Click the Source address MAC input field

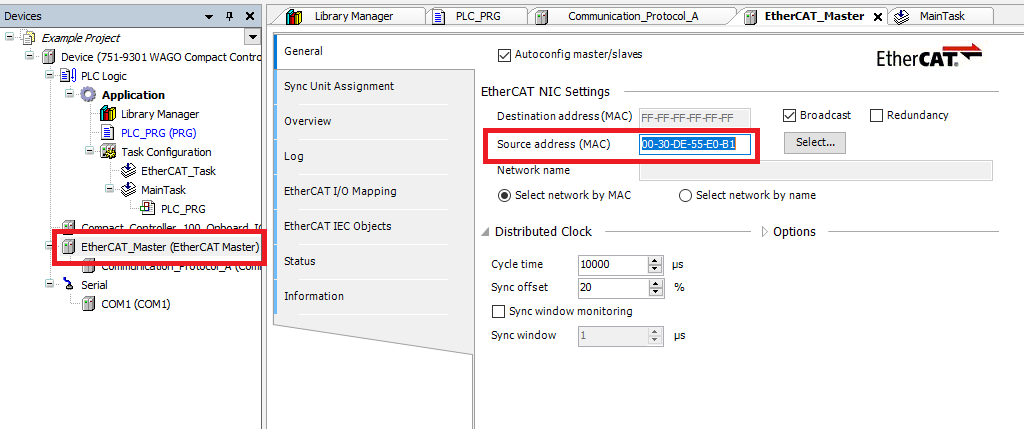click(694, 145)
